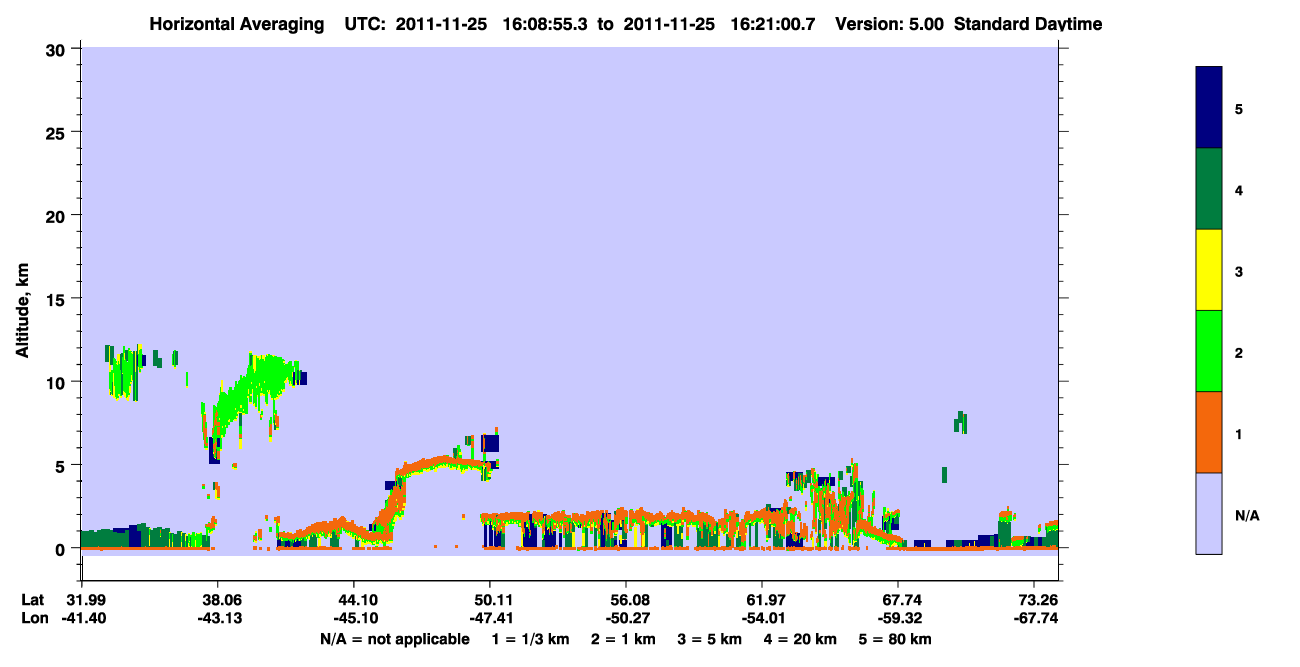
Task: Click the '20' altitude tick label
Action: point(58,215)
